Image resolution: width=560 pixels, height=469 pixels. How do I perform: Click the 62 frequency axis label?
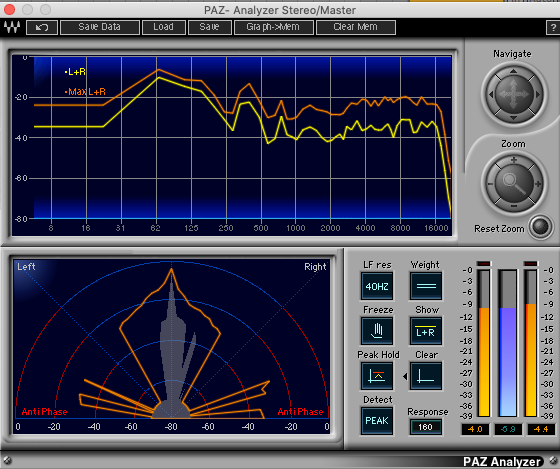(x=155, y=228)
